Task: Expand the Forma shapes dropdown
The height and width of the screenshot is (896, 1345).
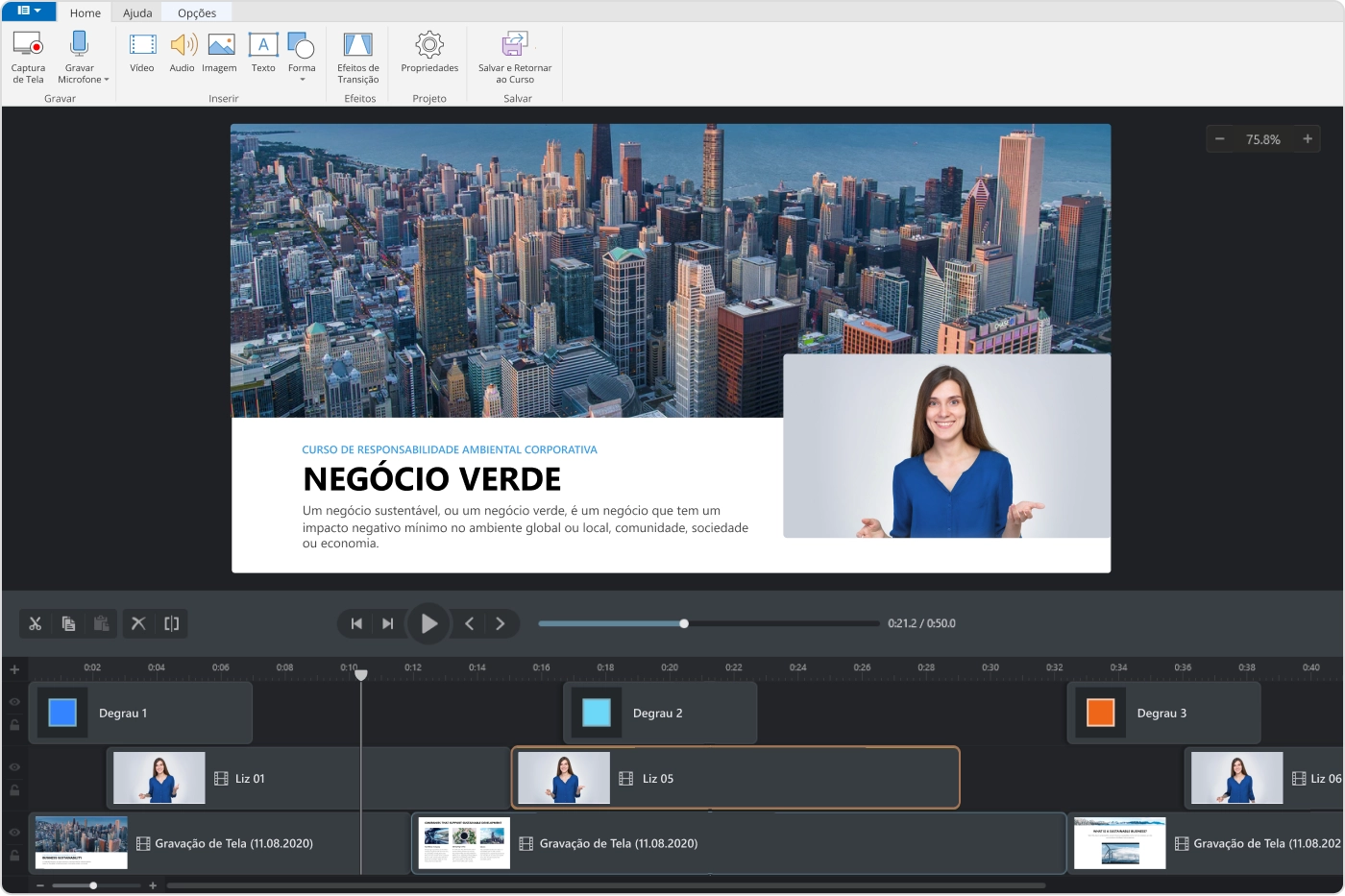Action: pyautogui.click(x=302, y=80)
